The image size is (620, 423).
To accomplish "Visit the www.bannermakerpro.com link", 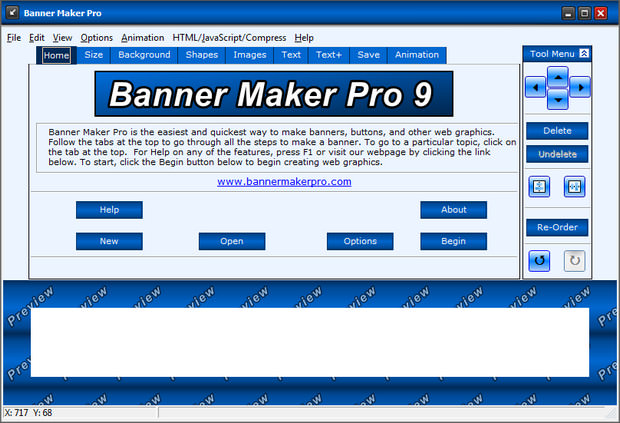I will click(x=284, y=182).
